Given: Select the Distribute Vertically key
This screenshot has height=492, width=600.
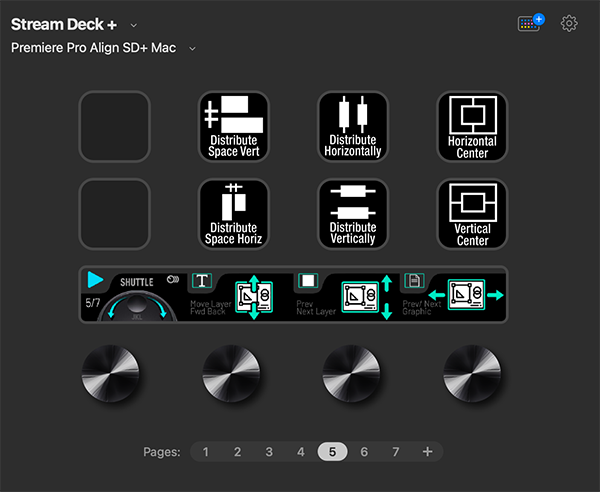Looking at the screenshot, I should tap(353, 214).
